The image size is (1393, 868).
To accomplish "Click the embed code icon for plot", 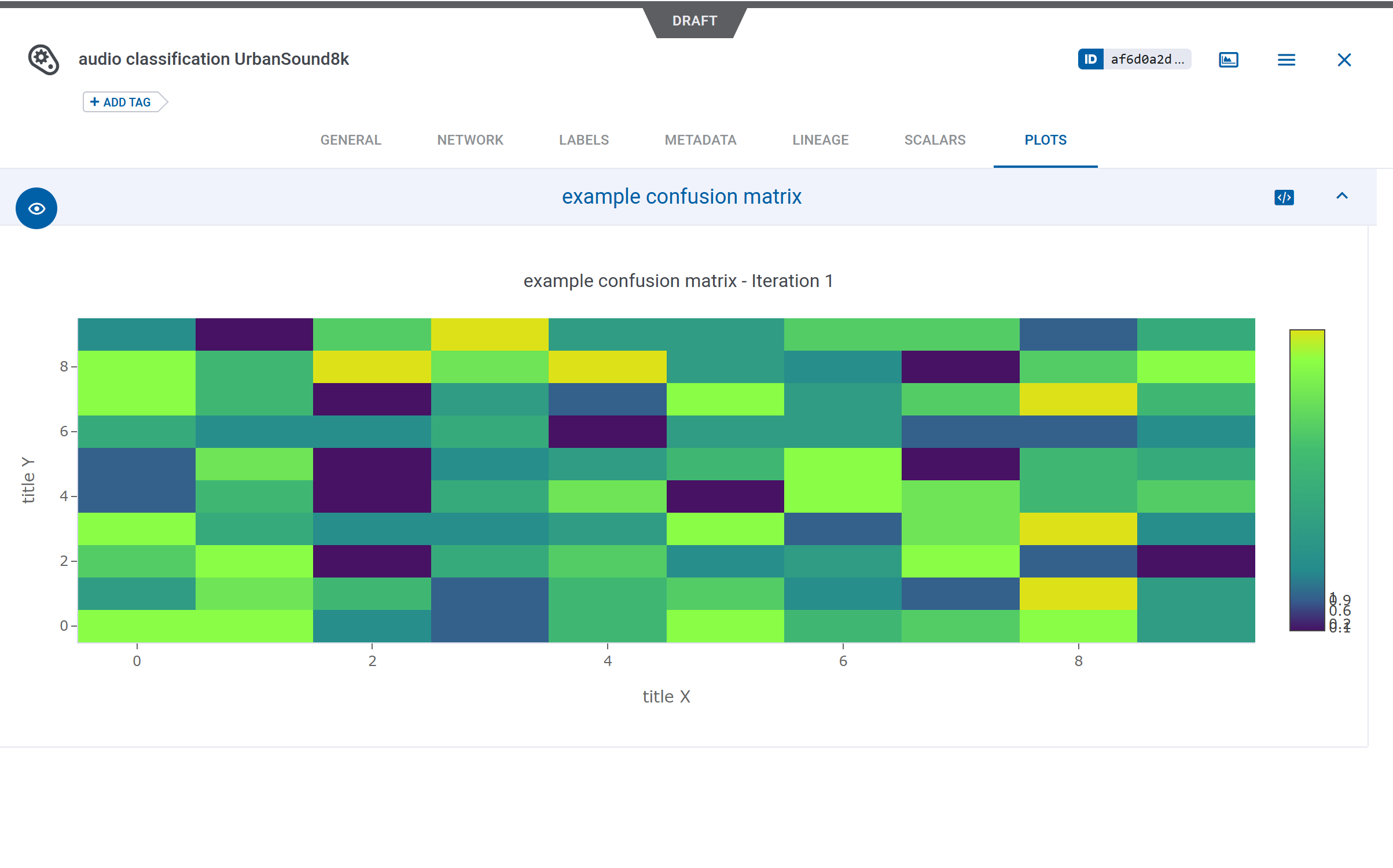I will [x=1284, y=197].
